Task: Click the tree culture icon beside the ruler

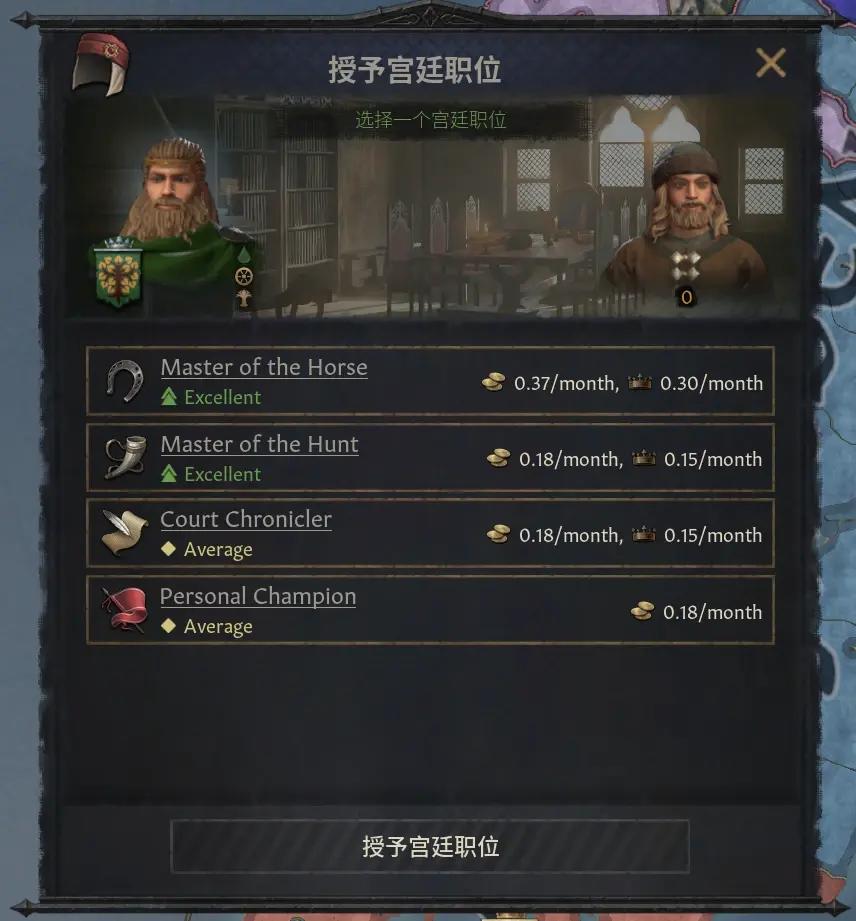Action: (x=243, y=299)
